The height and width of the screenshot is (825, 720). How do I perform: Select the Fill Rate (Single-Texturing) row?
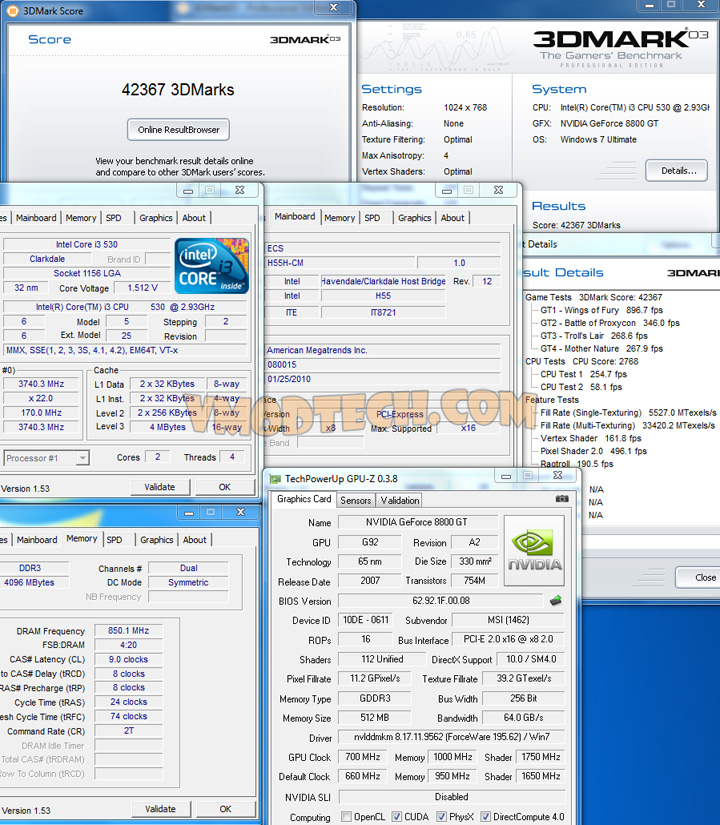(x=628, y=412)
